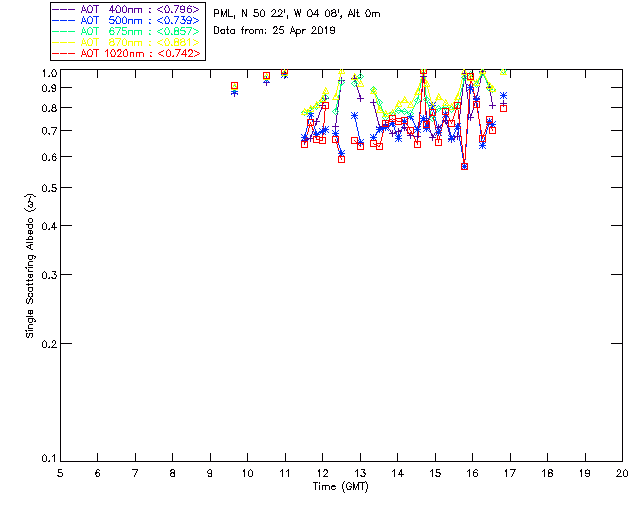The height and width of the screenshot is (512, 640).
Task: Click the x-axis tick label 12
Action: click(323, 471)
